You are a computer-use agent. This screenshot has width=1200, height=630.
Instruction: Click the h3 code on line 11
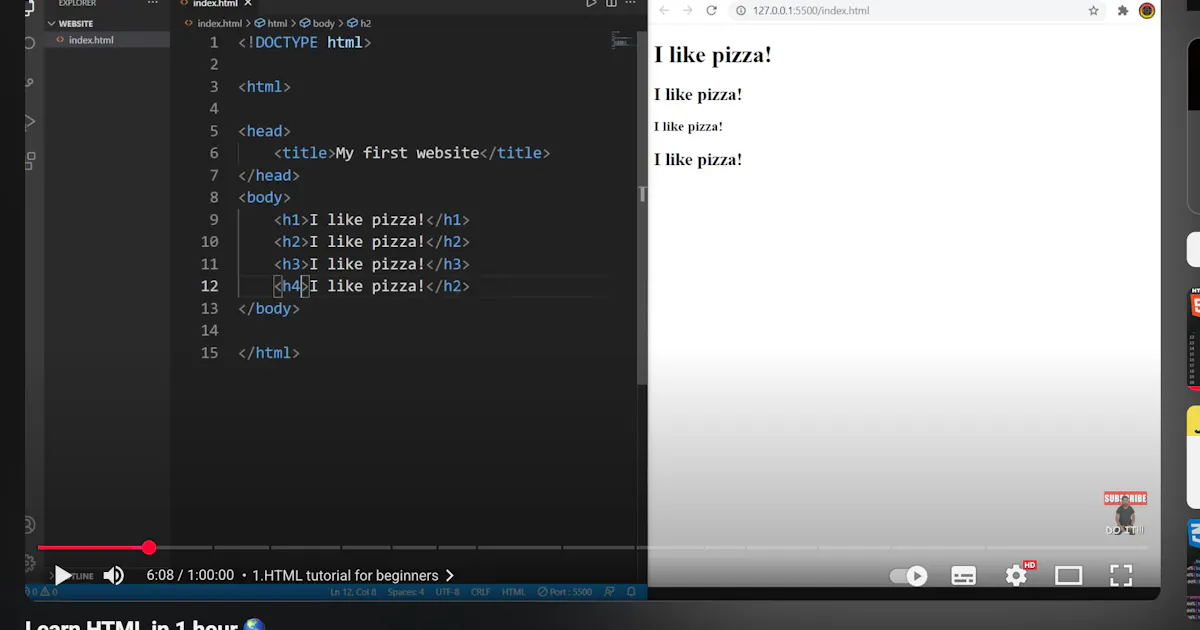372,264
